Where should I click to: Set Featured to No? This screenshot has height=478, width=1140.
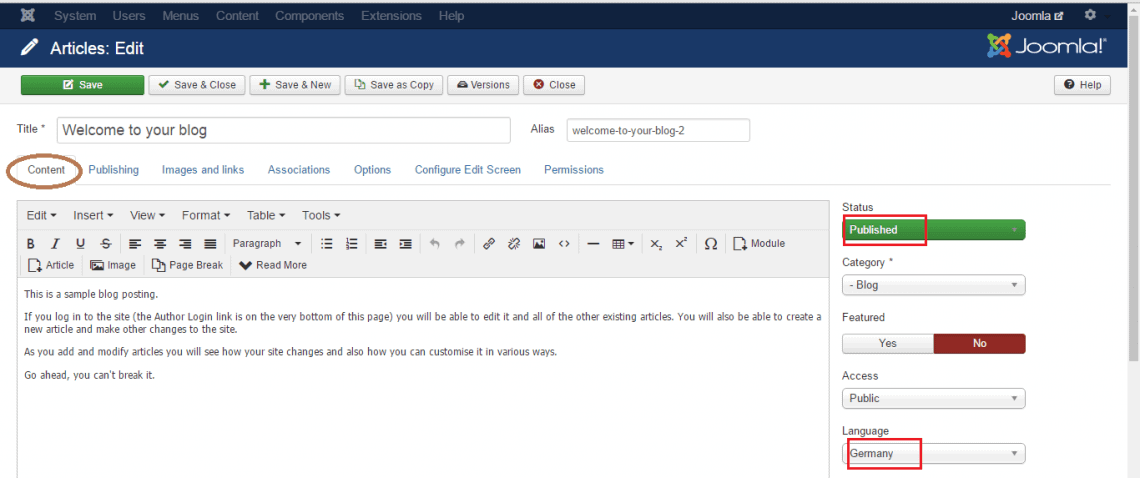979,343
